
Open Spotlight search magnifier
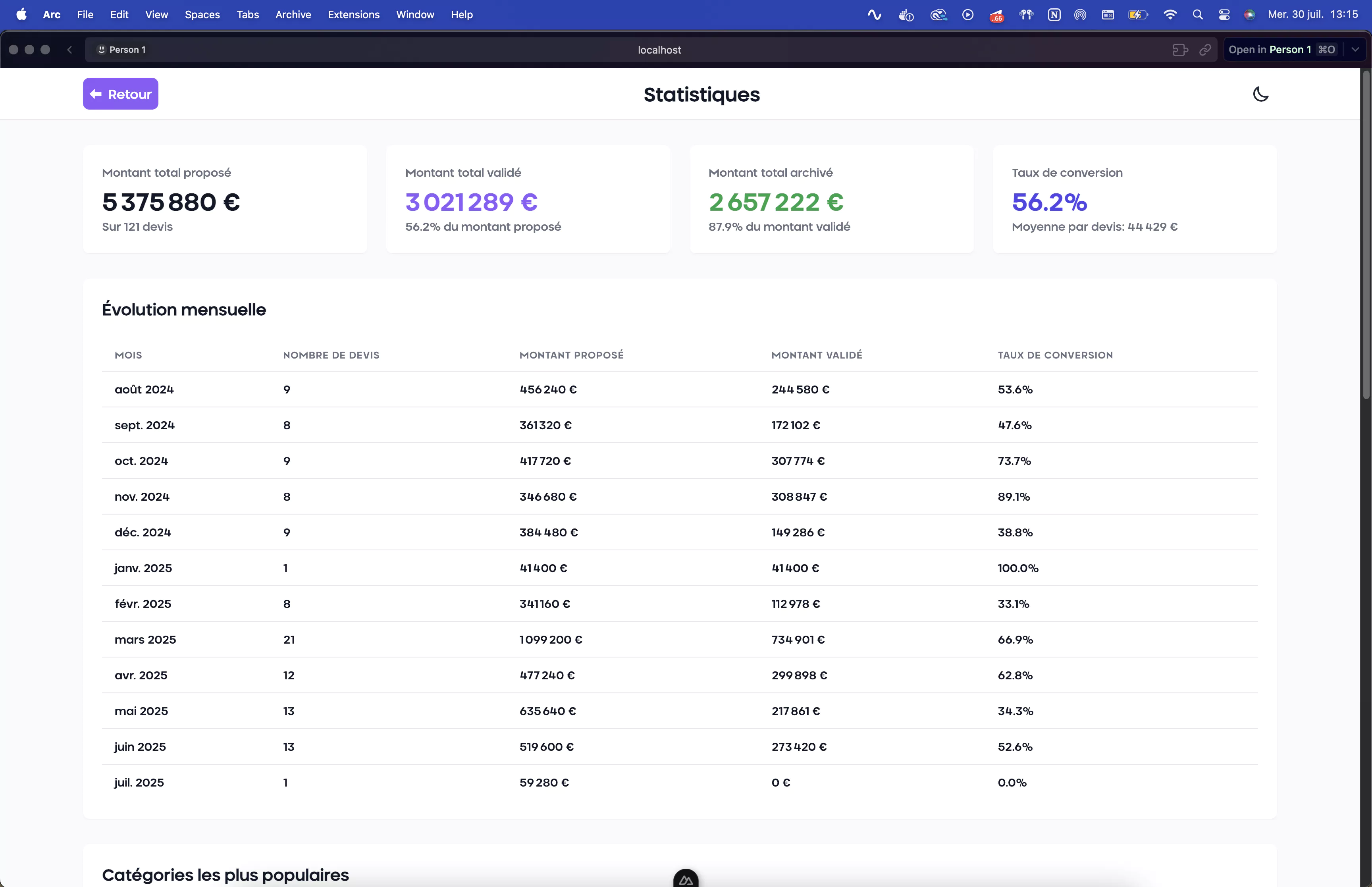(1198, 15)
